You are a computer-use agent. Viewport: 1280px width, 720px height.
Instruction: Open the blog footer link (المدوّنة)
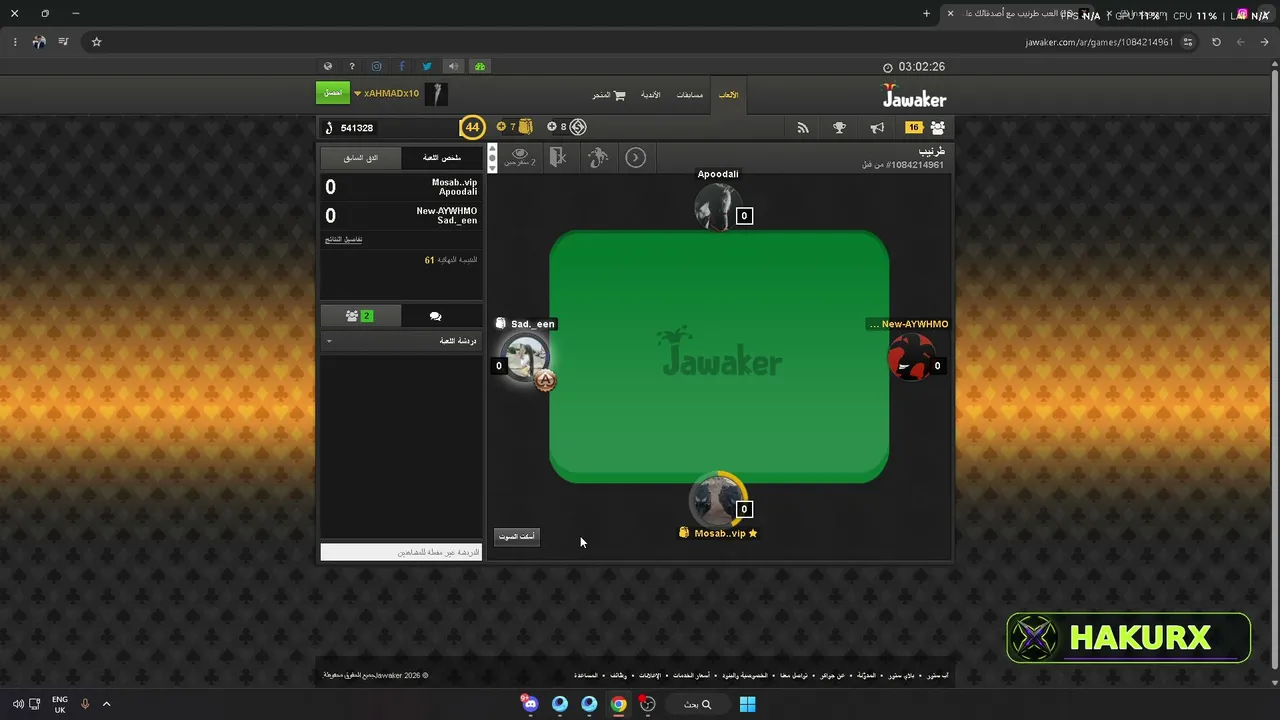point(867,676)
